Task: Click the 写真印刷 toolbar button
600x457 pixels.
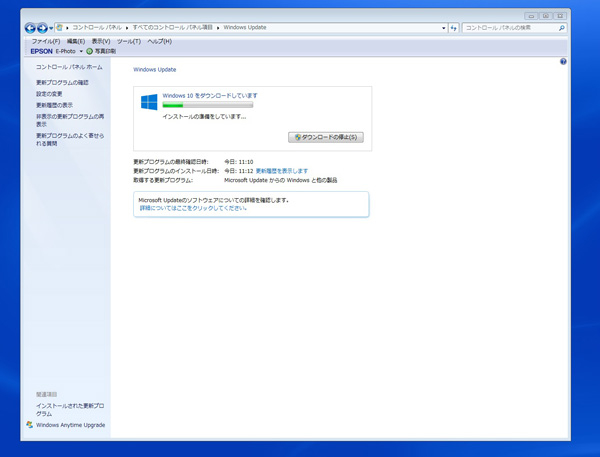Action: coord(101,51)
